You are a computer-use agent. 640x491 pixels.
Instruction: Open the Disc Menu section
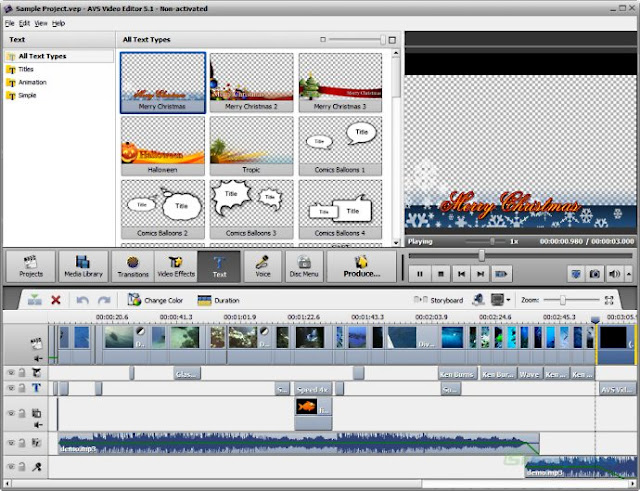304,266
